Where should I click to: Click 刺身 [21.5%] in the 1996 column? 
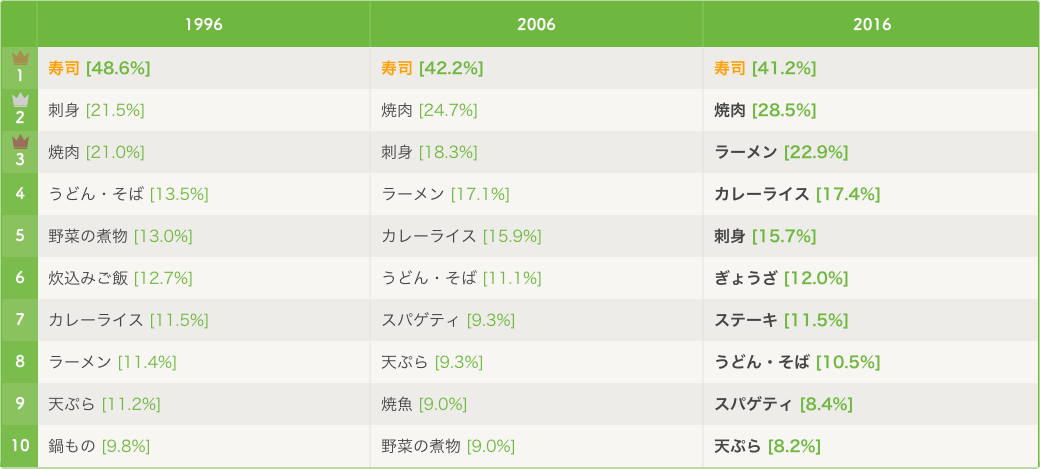point(96,110)
